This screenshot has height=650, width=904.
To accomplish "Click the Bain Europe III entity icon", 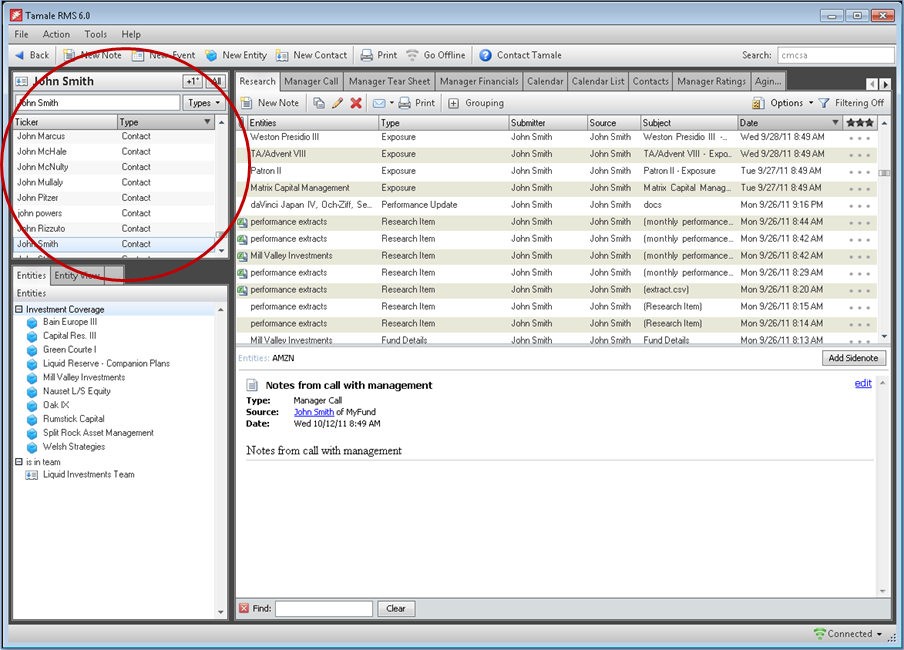I will 32,323.
